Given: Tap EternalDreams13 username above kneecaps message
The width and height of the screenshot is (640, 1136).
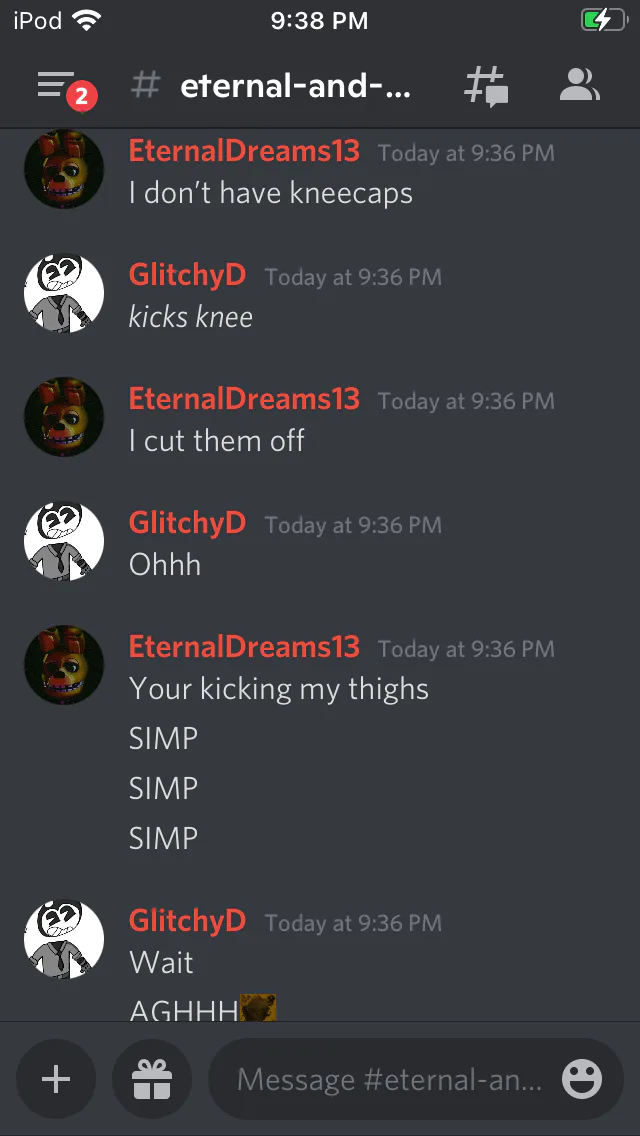Looking at the screenshot, I should (244, 151).
